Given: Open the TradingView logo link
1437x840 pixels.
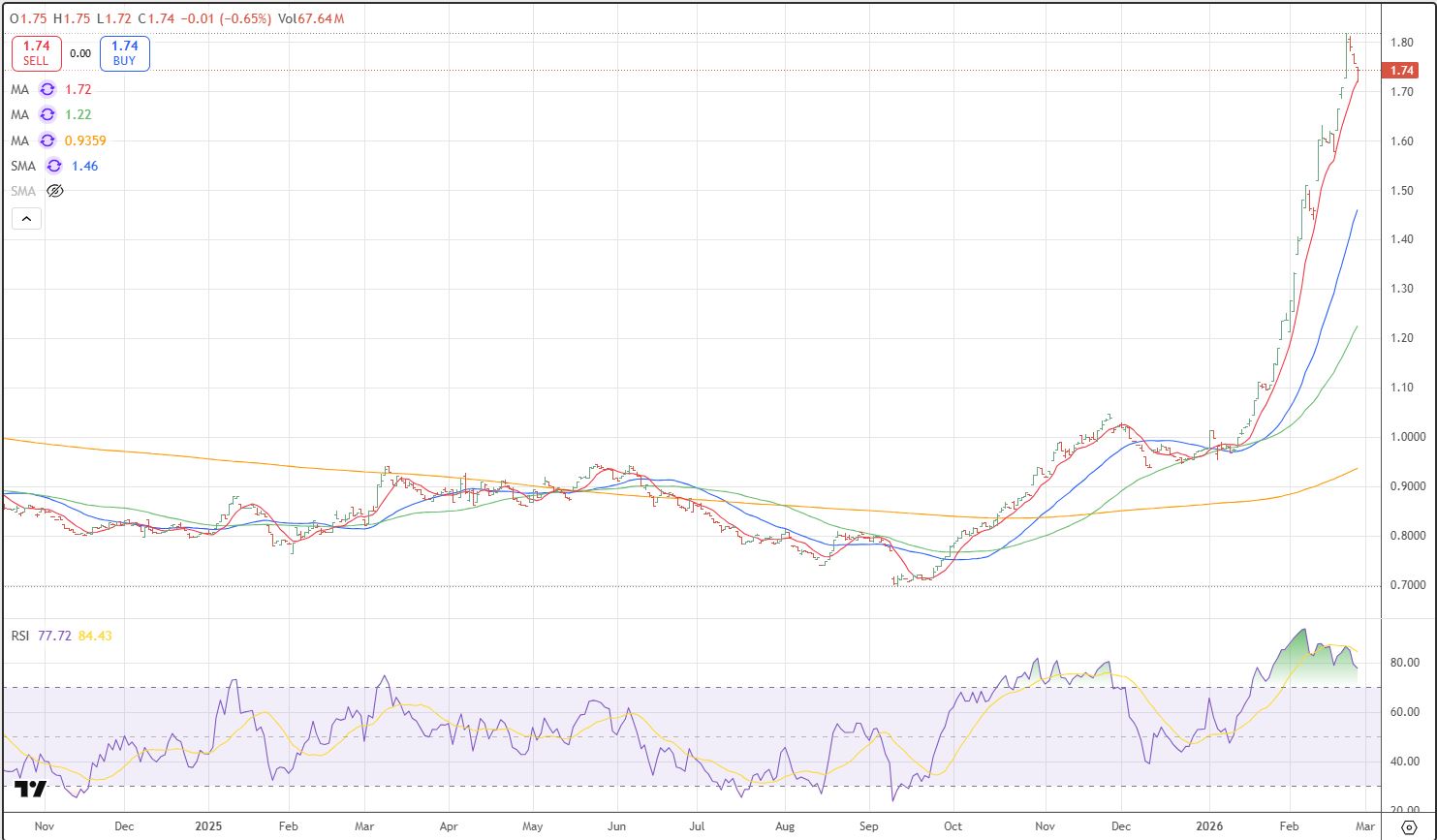Looking at the screenshot, I should coord(32,789).
